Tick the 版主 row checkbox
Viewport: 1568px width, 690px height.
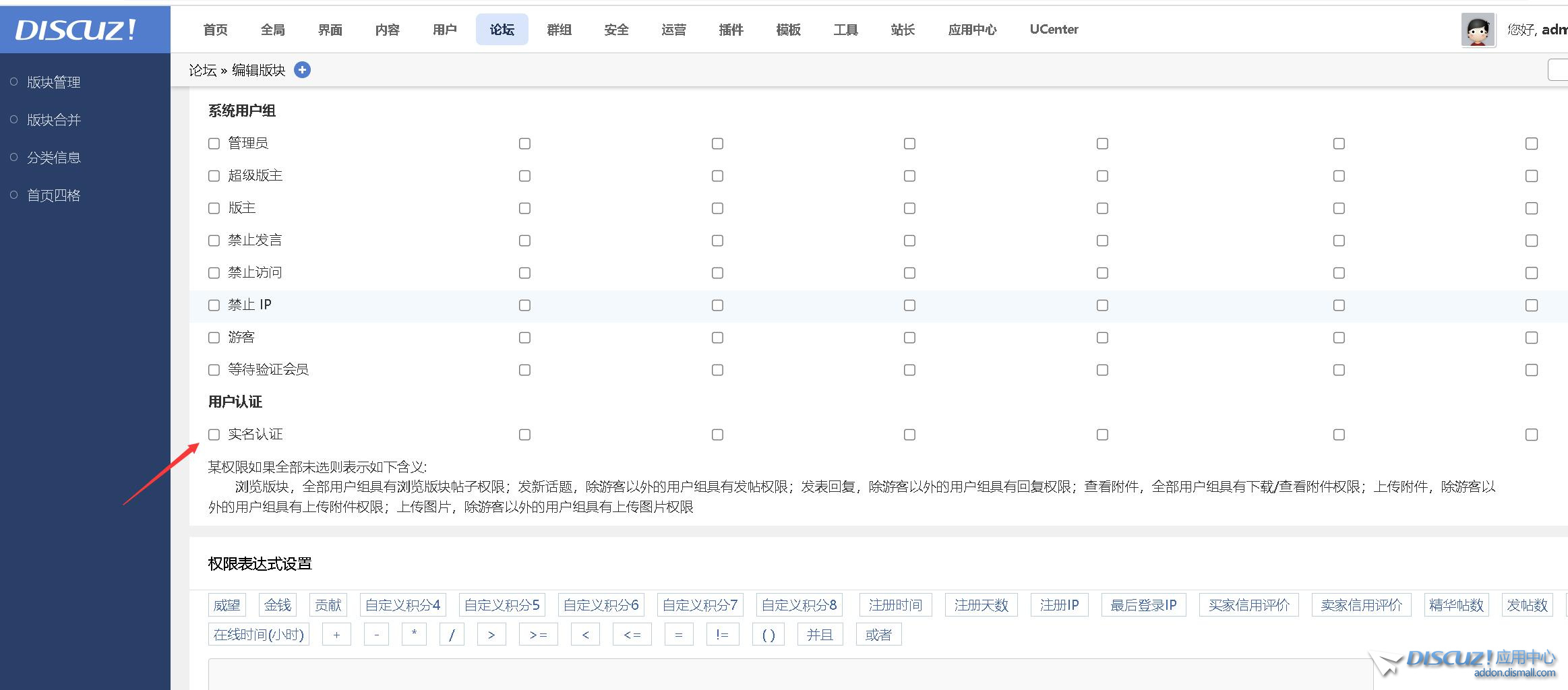(214, 208)
